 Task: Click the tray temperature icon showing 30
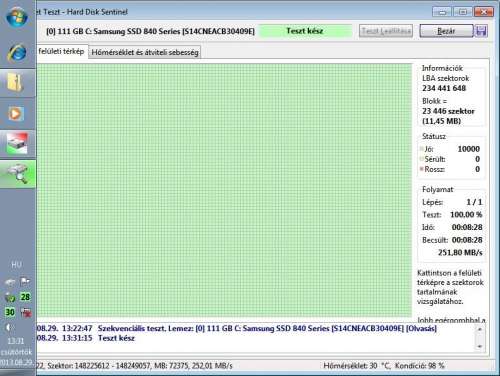coord(10,312)
